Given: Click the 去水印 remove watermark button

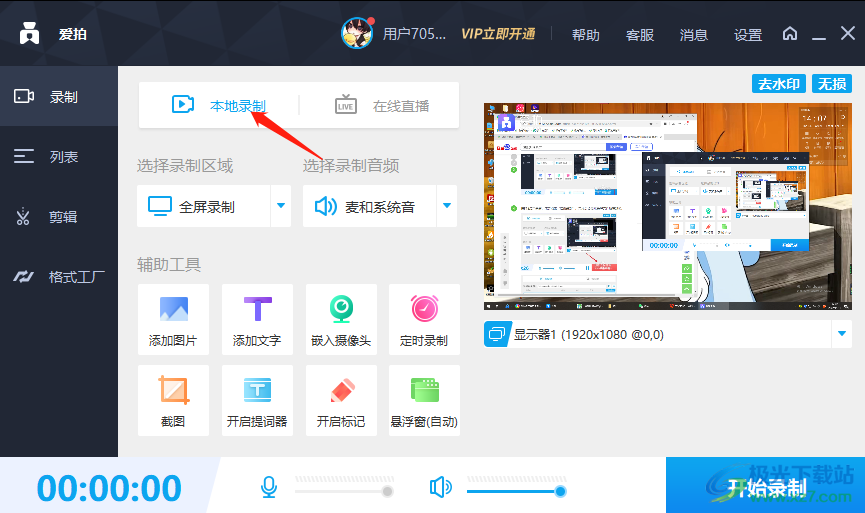Looking at the screenshot, I should click(778, 84).
